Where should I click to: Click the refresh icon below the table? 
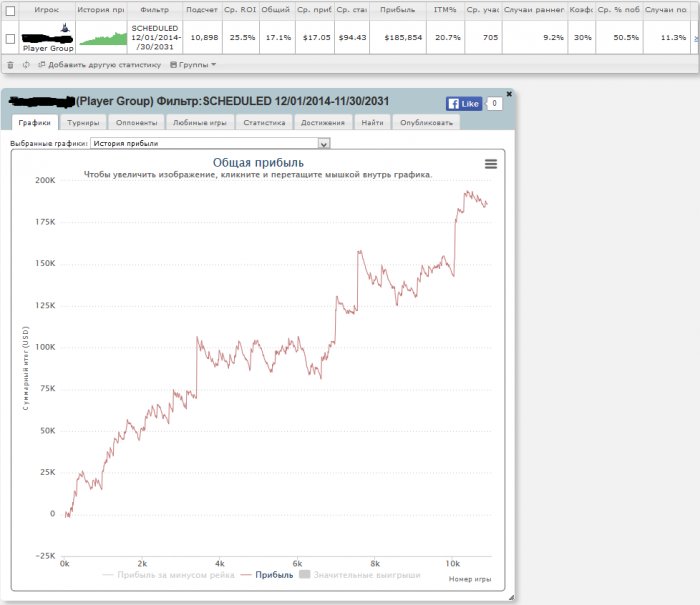pos(25,64)
